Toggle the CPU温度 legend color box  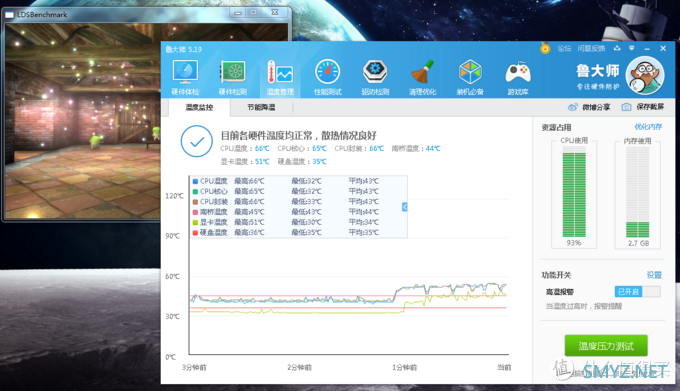[x=195, y=181]
